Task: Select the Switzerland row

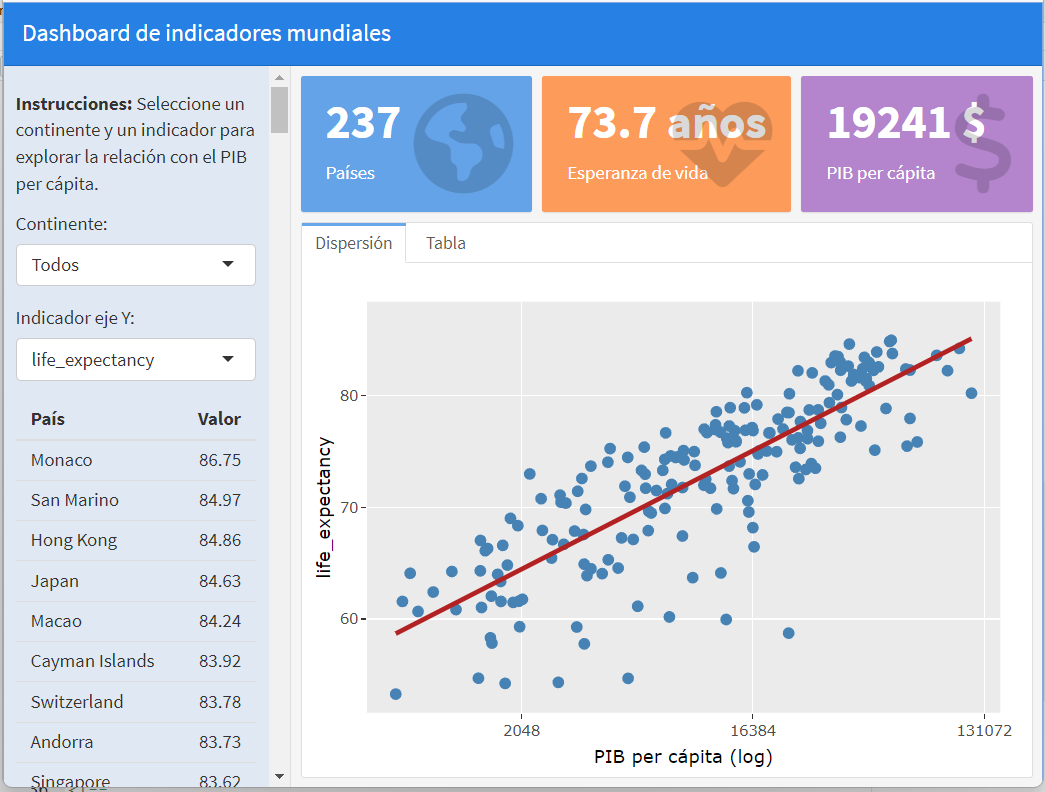Action: click(136, 702)
